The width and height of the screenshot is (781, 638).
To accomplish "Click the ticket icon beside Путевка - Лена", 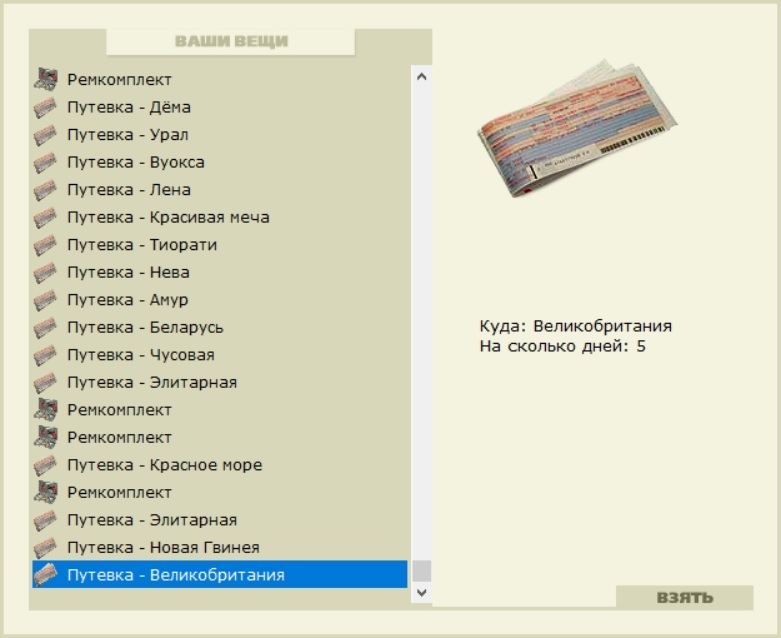I will pos(45,190).
